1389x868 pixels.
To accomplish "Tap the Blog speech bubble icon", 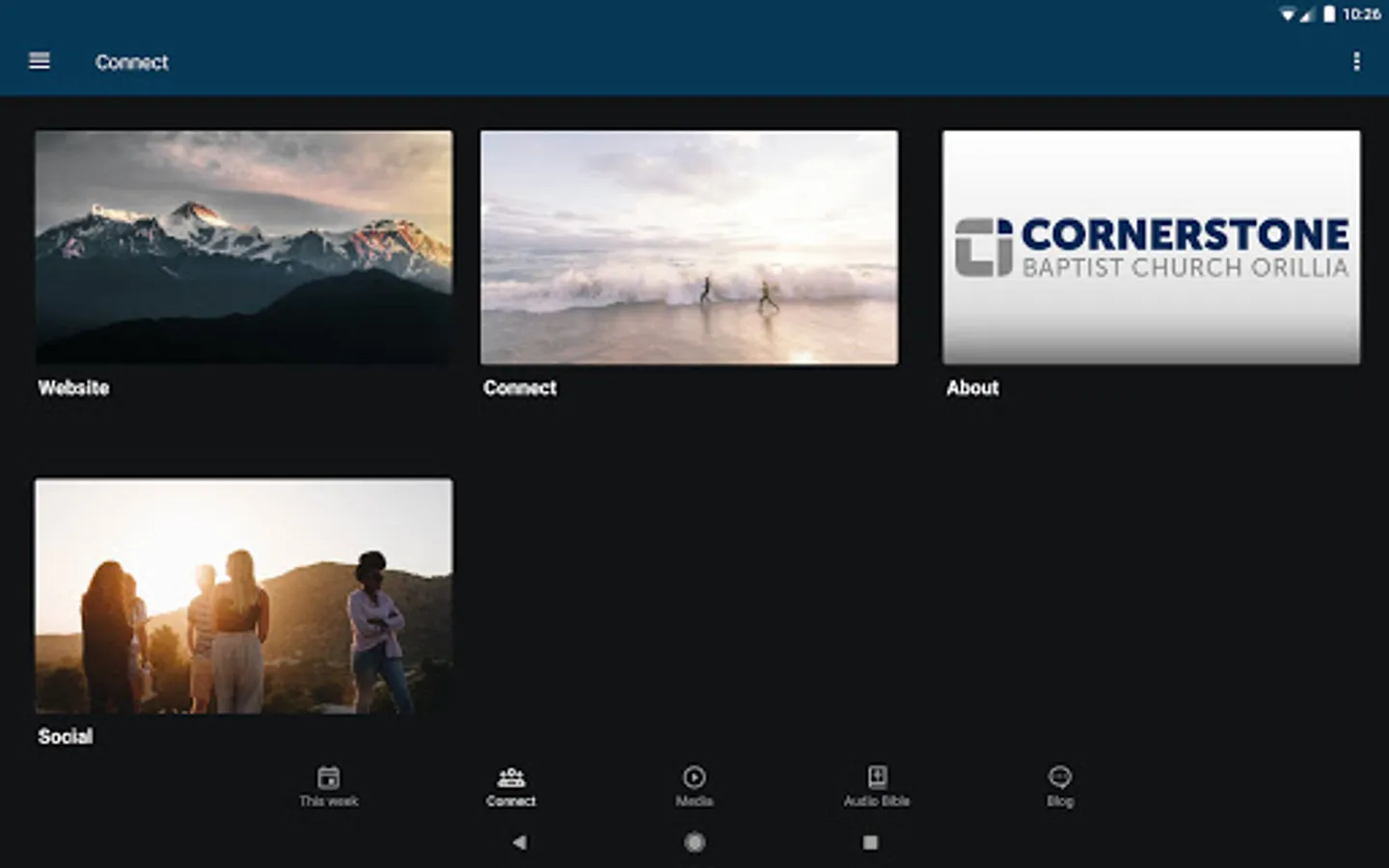I will (1060, 777).
